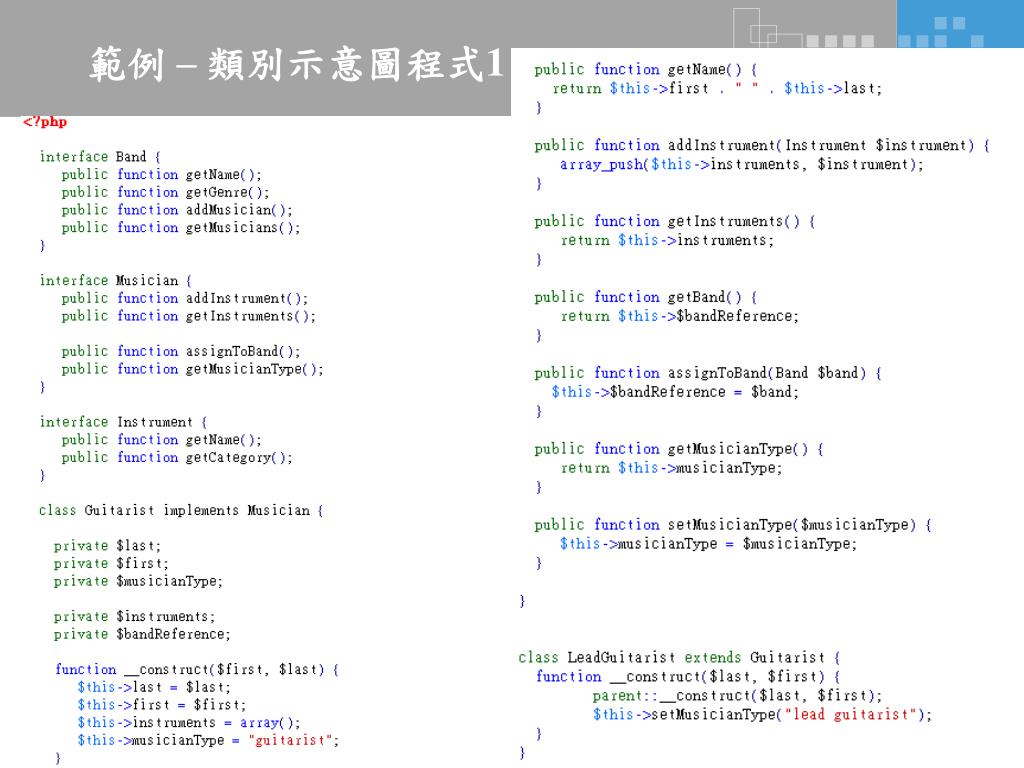Click "public function getCategory();"
This screenshot has width=1024, height=768.
point(177,457)
